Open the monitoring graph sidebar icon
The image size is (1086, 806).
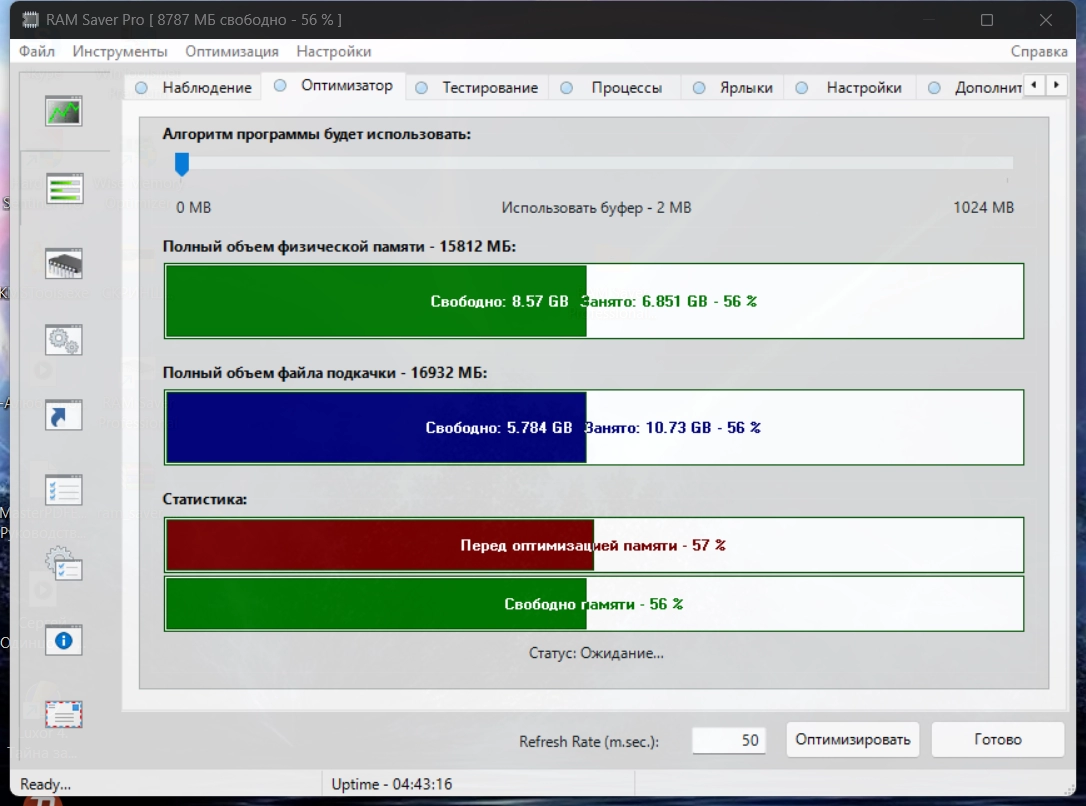tap(64, 111)
